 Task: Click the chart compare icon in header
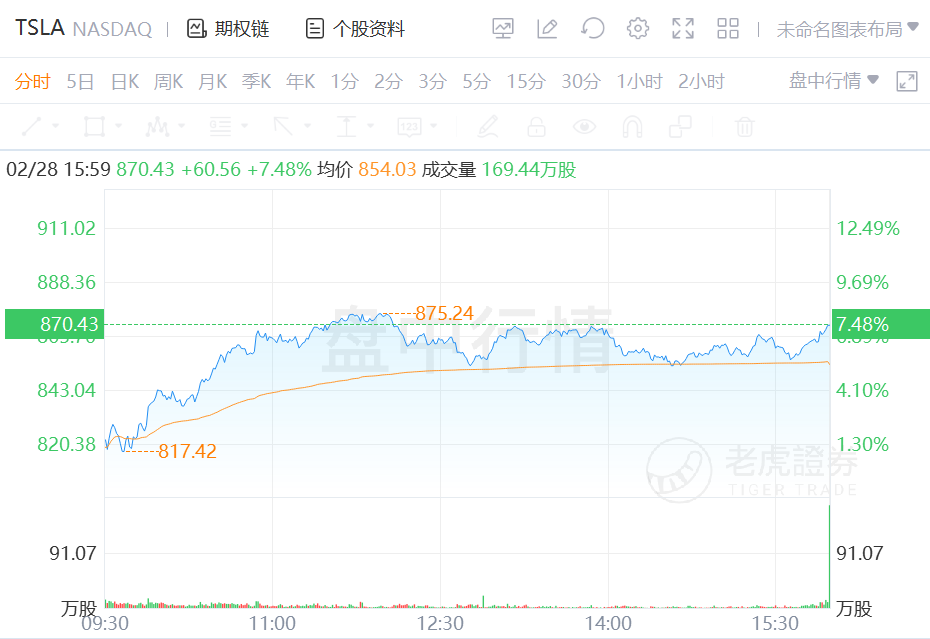(x=503, y=29)
